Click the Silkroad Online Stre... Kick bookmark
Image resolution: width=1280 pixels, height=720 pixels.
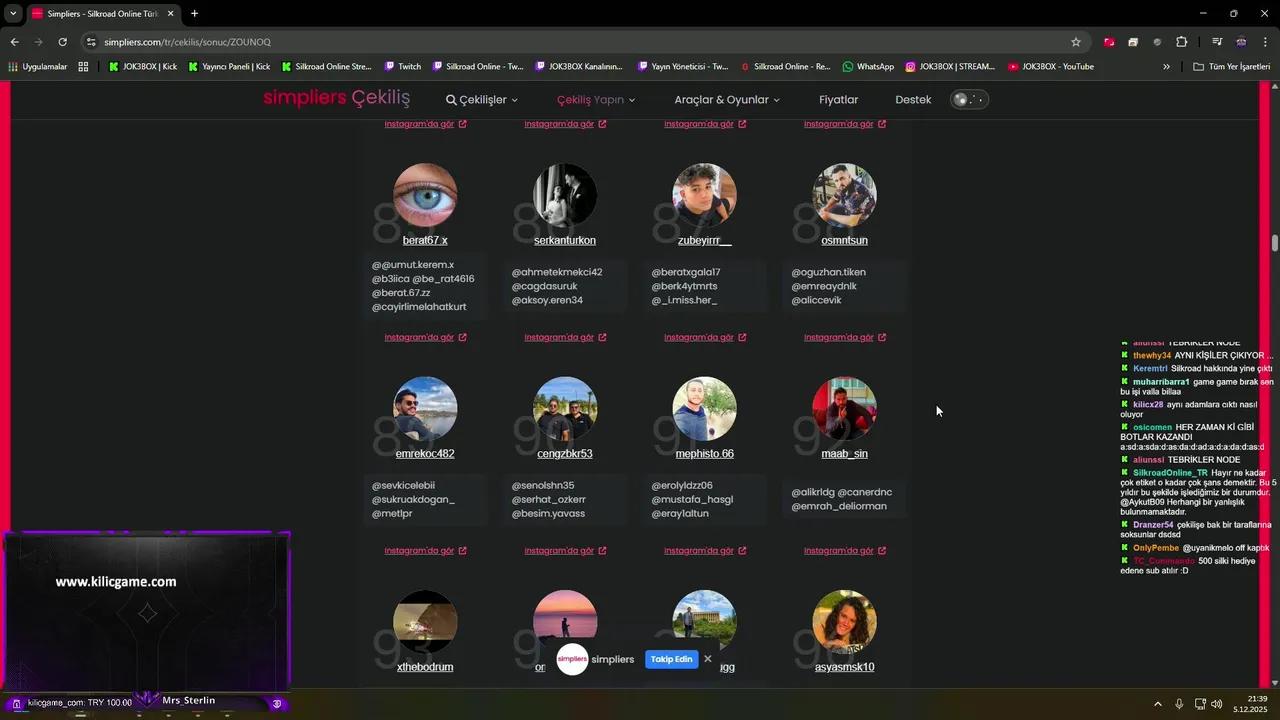(326, 67)
